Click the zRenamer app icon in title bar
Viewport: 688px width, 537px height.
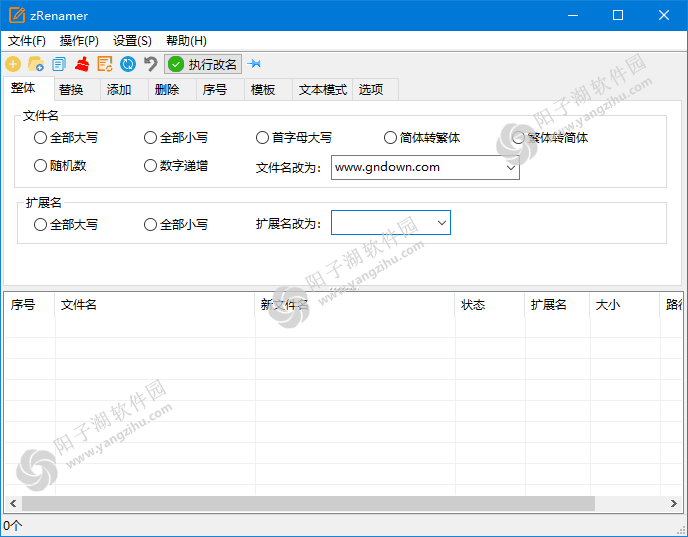click(17, 15)
